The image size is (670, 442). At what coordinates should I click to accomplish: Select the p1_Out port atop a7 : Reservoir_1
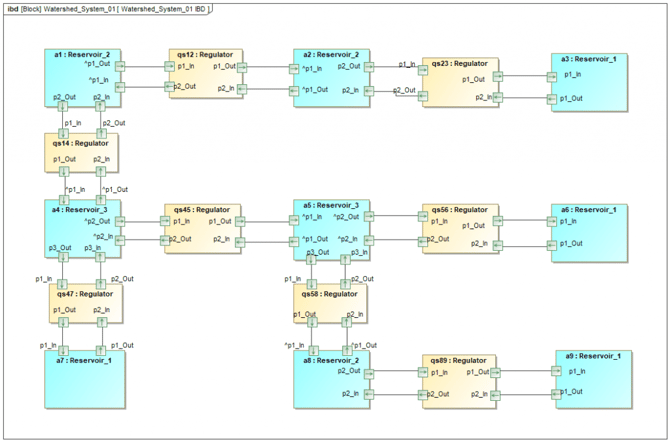coord(100,351)
